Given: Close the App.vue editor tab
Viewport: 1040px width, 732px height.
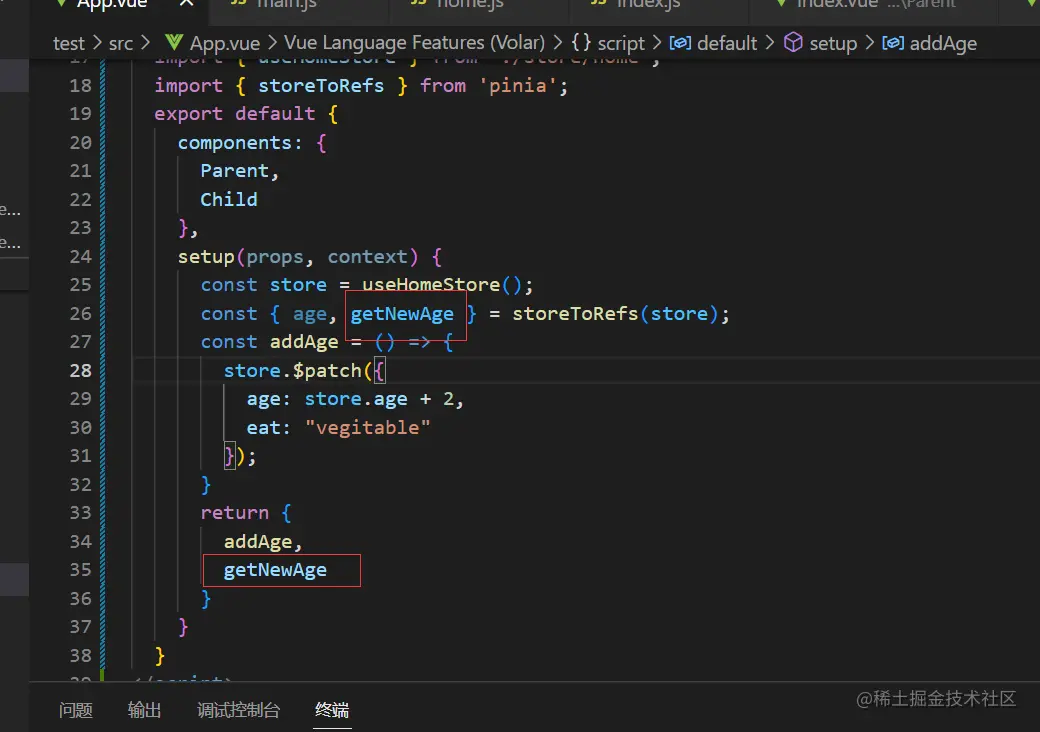Looking at the screenshot, I should (186, 3).
